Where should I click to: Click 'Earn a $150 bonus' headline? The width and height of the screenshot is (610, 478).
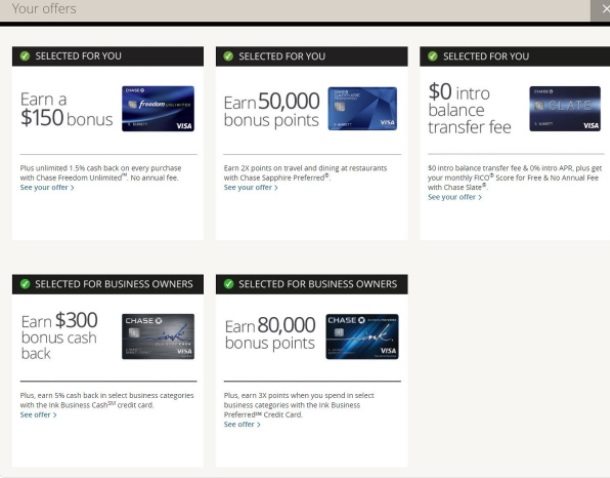(x=67, y=109)
